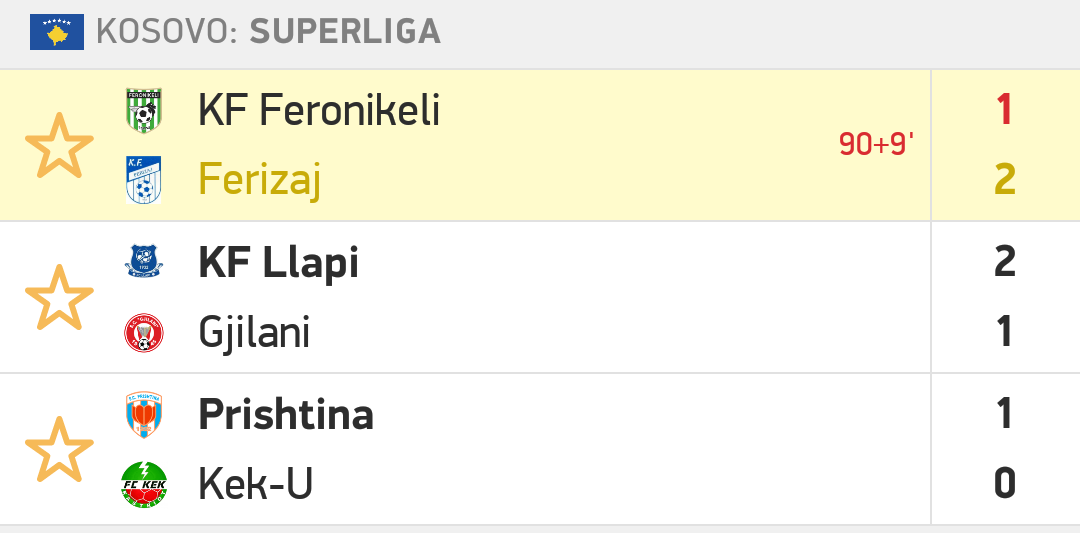This screenshot has width=1080, height=533.
Task: Open the Kosovo Superliga league header
Action: [x=268, y=32]
